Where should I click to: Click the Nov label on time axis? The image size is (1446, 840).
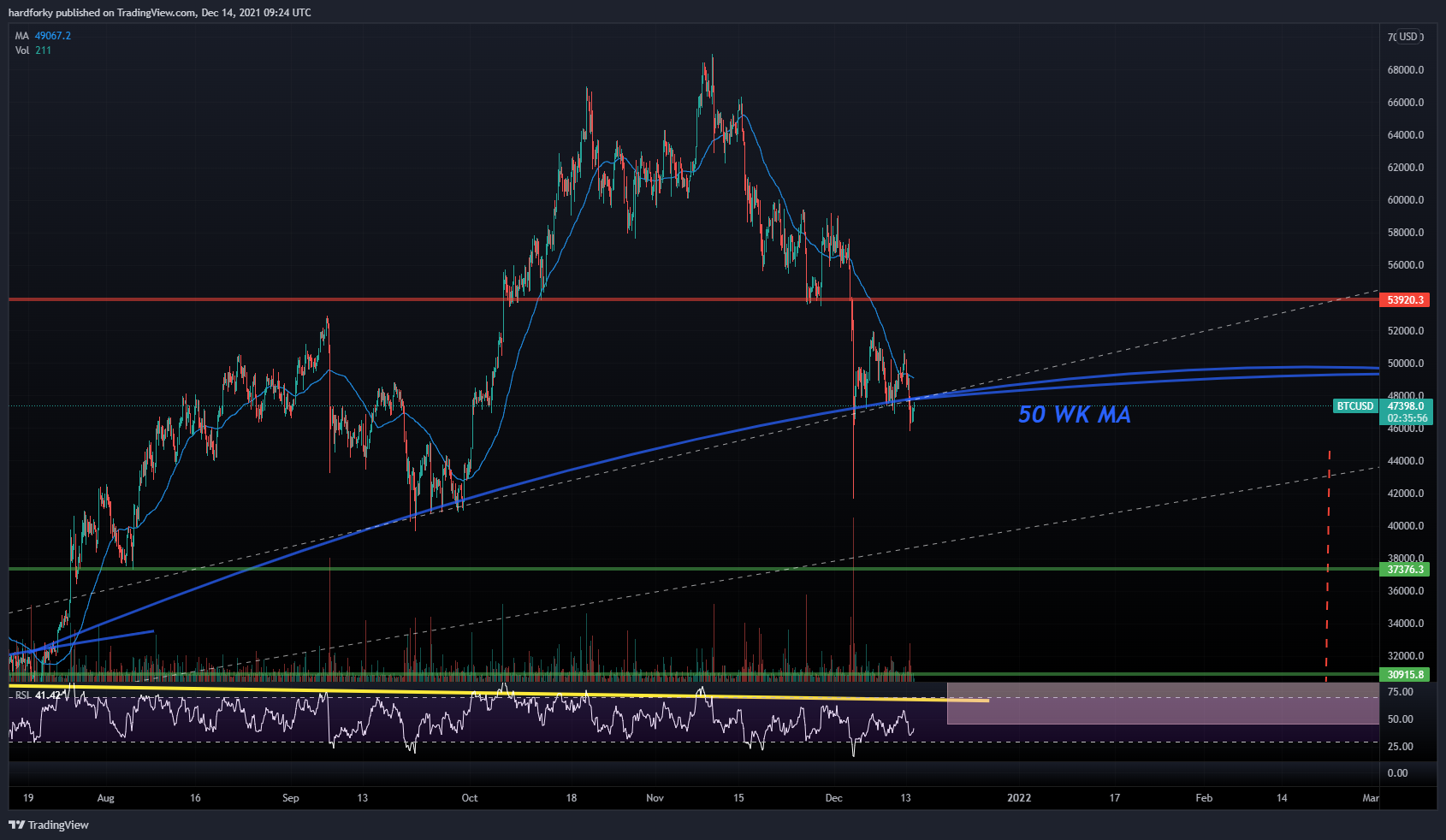click(655, 798)
